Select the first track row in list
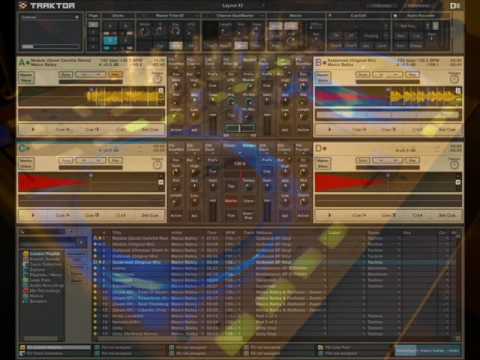The height and width of the screenshot is (360, 480). point(275,238)
